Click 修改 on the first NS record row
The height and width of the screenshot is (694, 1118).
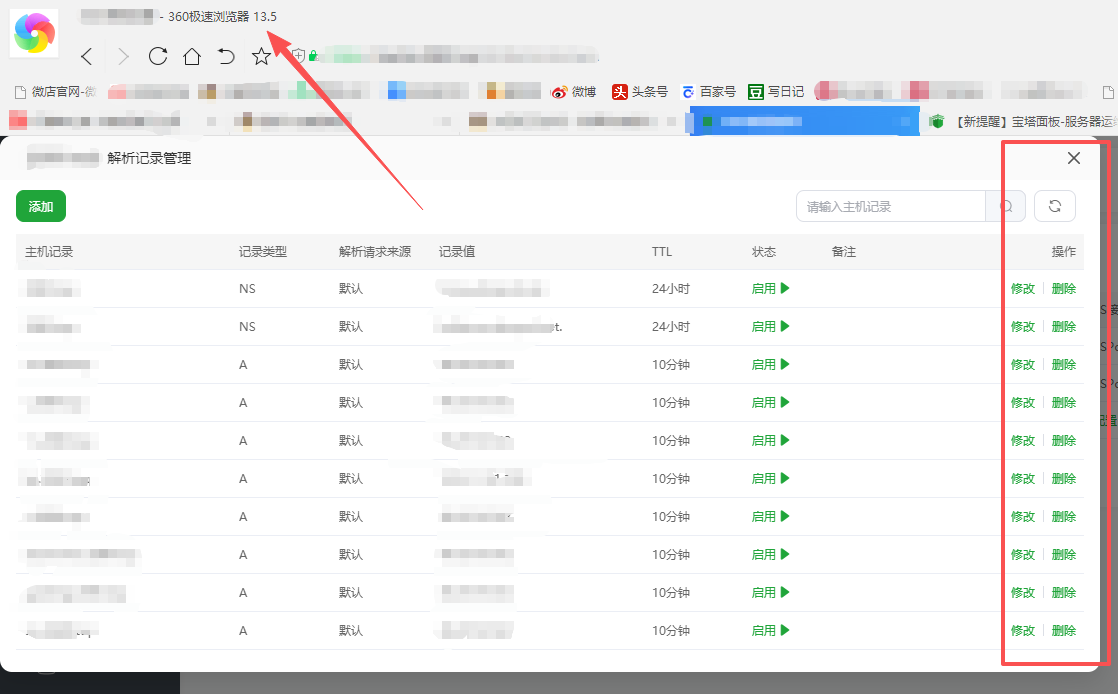click(x=1023, y=289)
